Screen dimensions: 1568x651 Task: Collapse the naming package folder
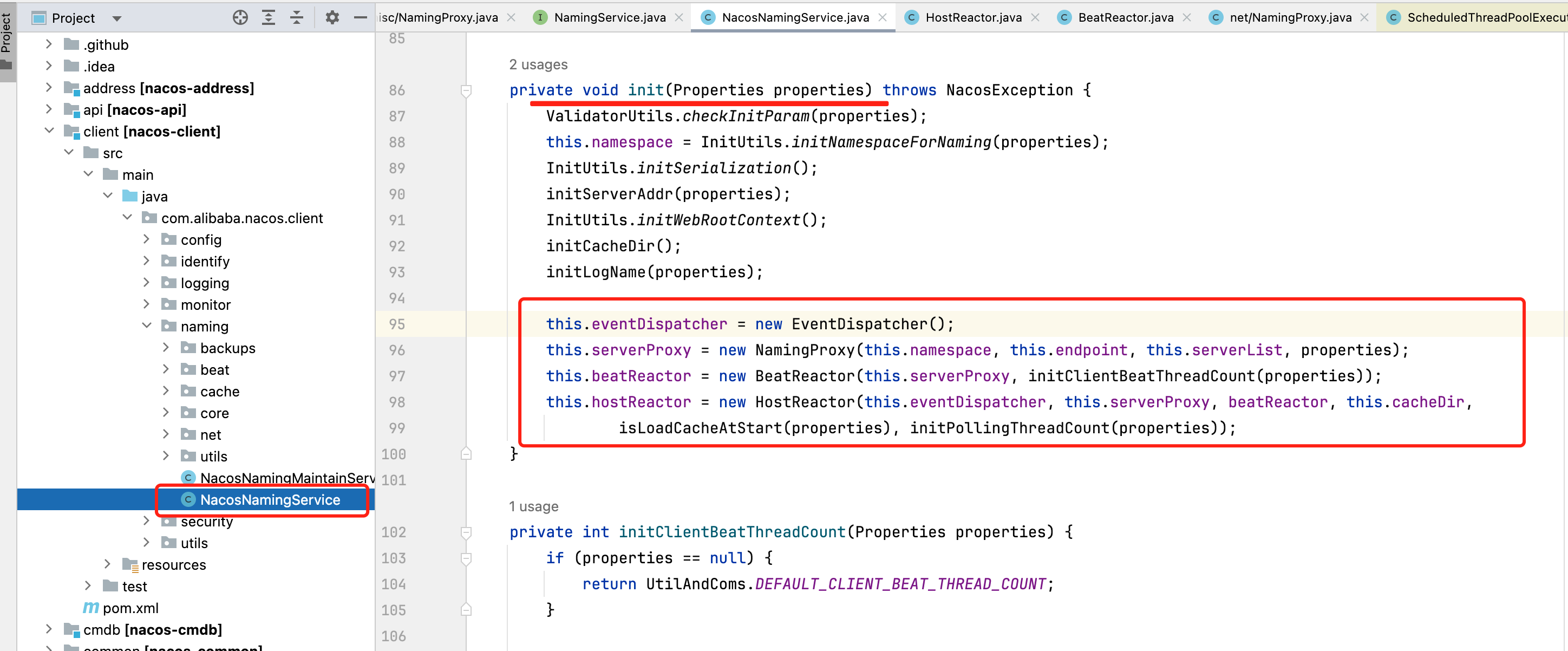click(147, 326)
